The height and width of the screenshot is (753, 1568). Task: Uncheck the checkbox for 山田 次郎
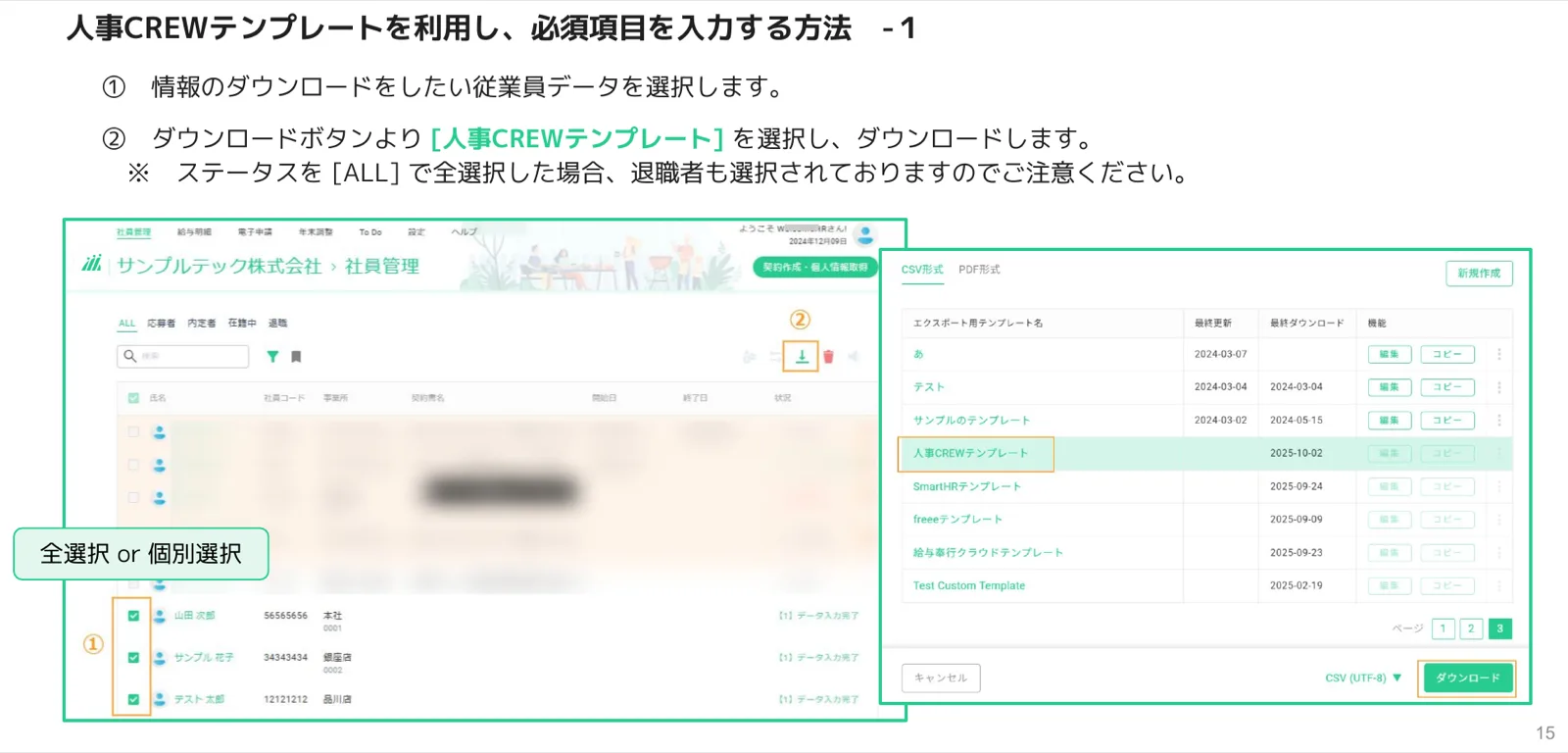coord(133,616)
